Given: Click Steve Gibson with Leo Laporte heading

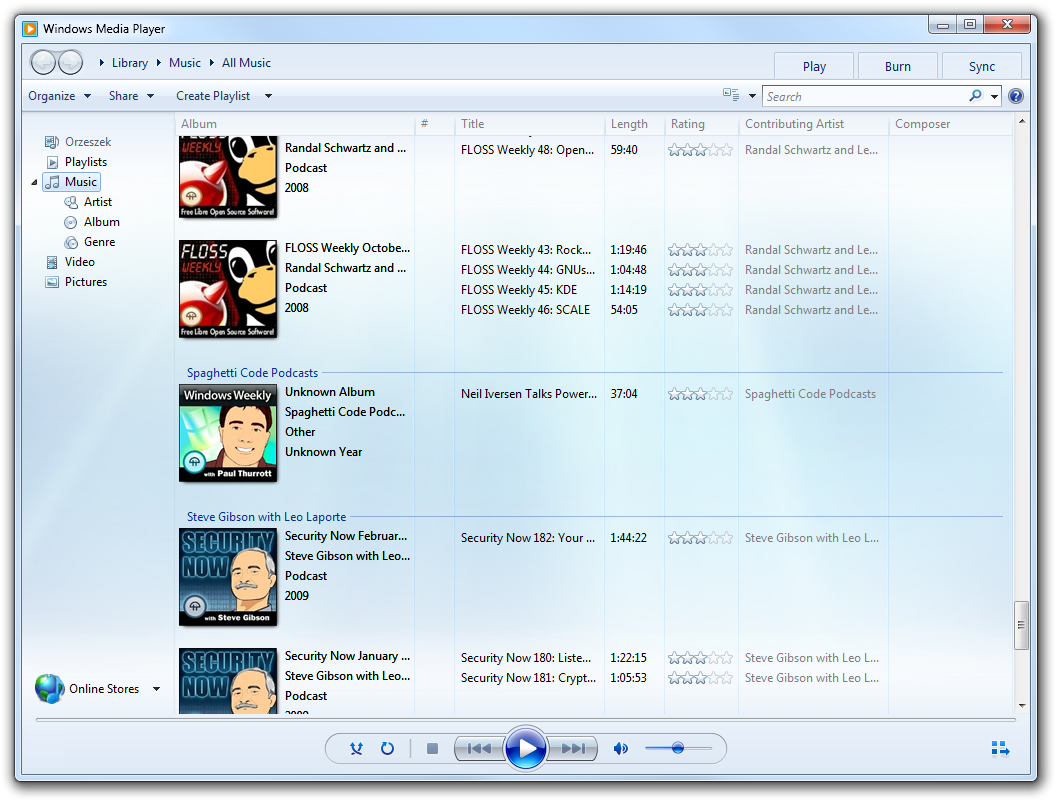Looking at the screenshot, I should click(x=267, y=516).
